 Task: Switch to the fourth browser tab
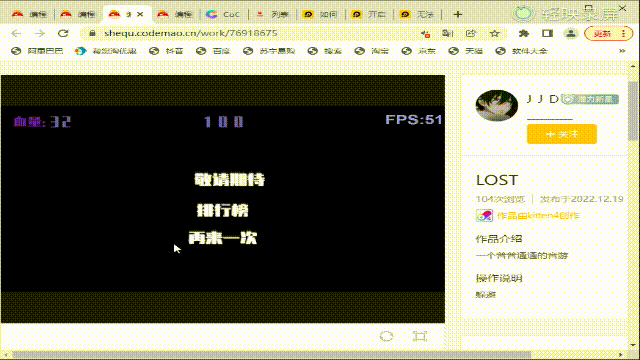point(175,14)
